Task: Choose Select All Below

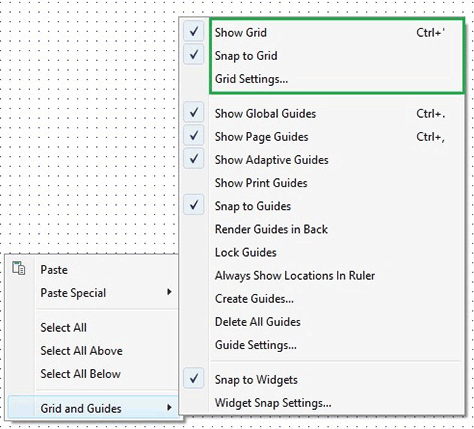Action: coord(80,374)
